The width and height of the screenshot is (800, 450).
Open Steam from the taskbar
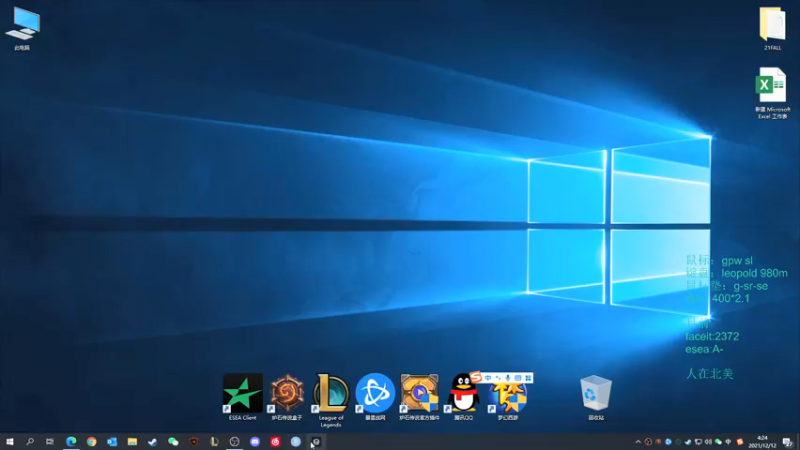pos(153,442)
